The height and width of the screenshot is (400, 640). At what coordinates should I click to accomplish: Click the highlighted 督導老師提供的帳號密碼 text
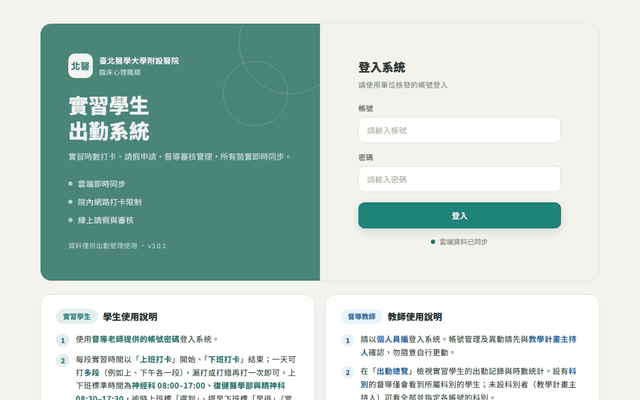click(x=136, y=339)
